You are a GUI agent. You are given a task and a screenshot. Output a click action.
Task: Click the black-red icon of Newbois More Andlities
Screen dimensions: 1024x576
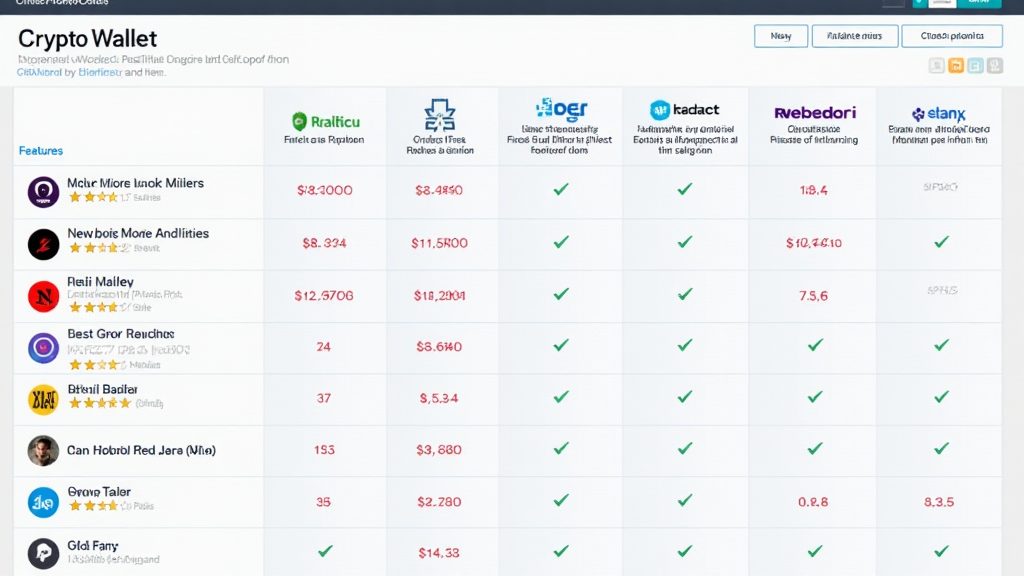[43, 244]
